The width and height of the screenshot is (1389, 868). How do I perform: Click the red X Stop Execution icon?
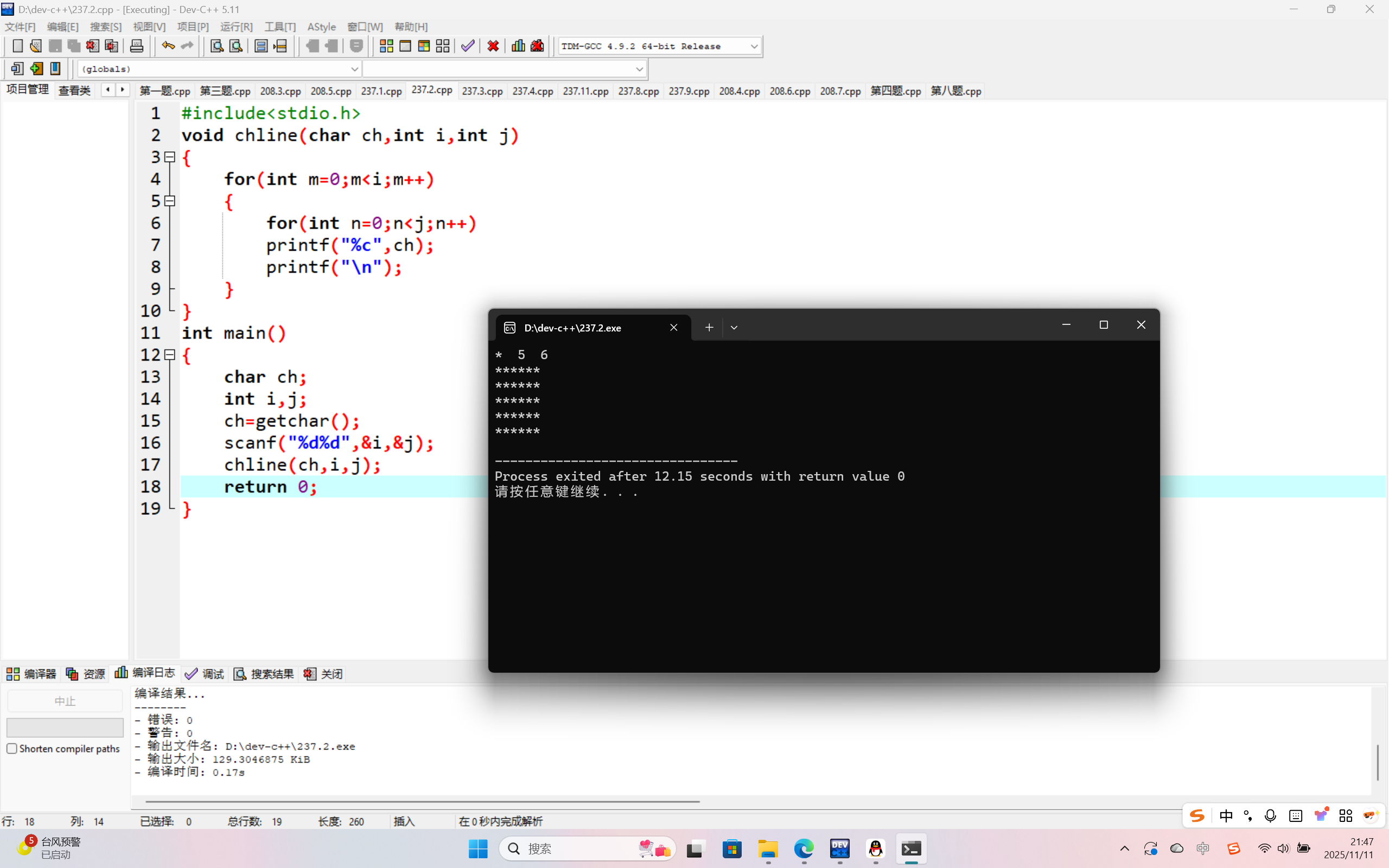[493, 46]
